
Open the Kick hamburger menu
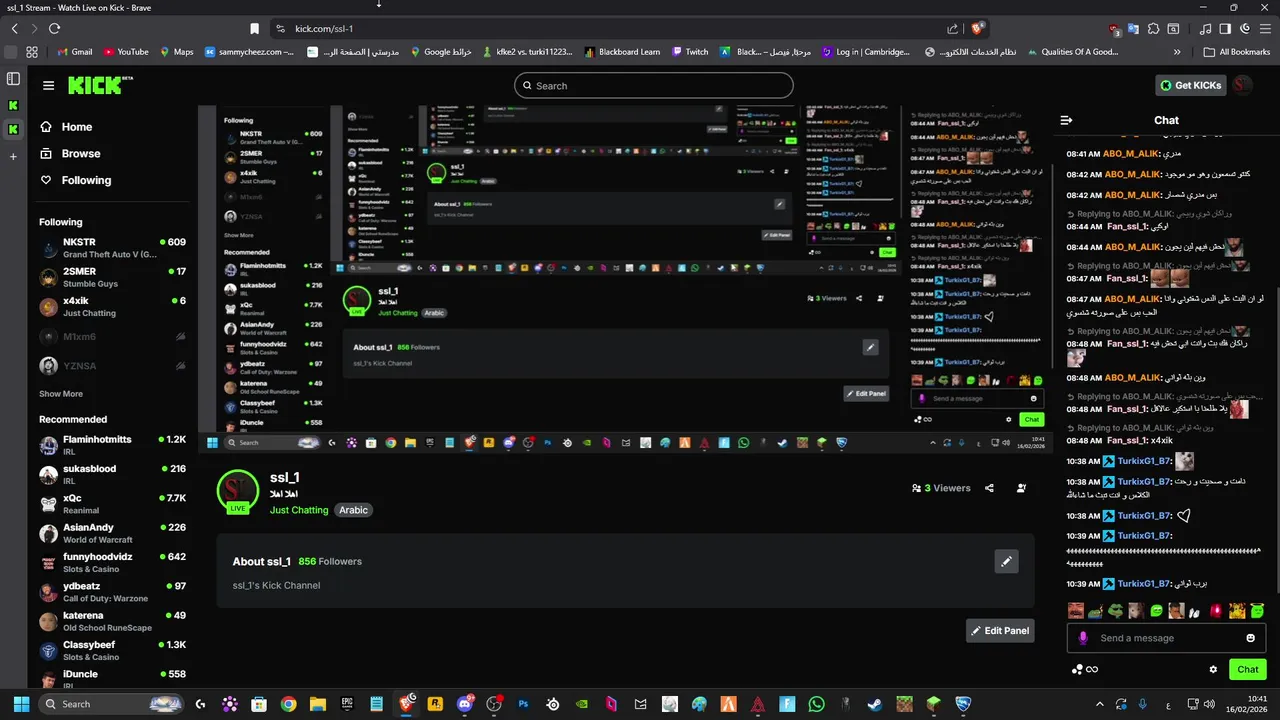[48, 85]
